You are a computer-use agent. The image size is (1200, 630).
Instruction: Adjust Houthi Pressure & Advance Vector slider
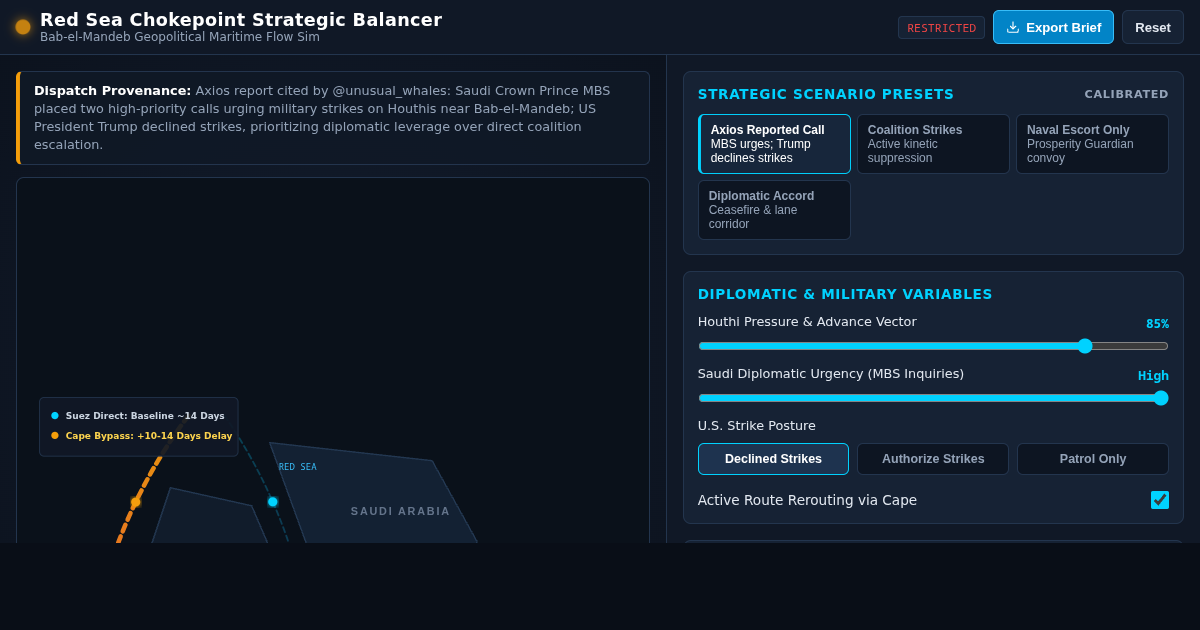(933, 346)
